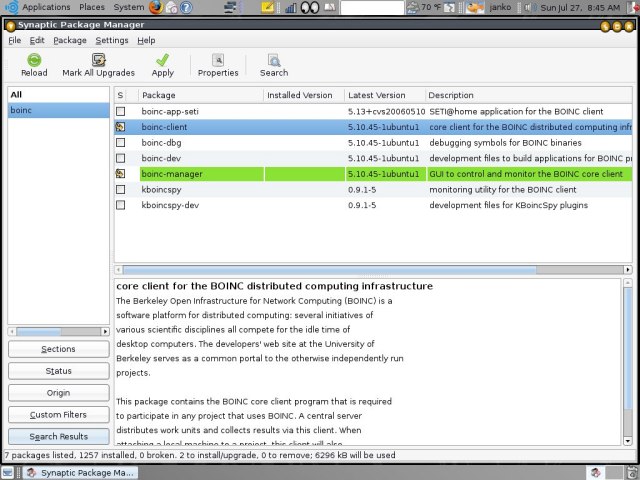Launch Firefox from top panel
The height and width of the screenshot is (480, 640).
point(156,7)
